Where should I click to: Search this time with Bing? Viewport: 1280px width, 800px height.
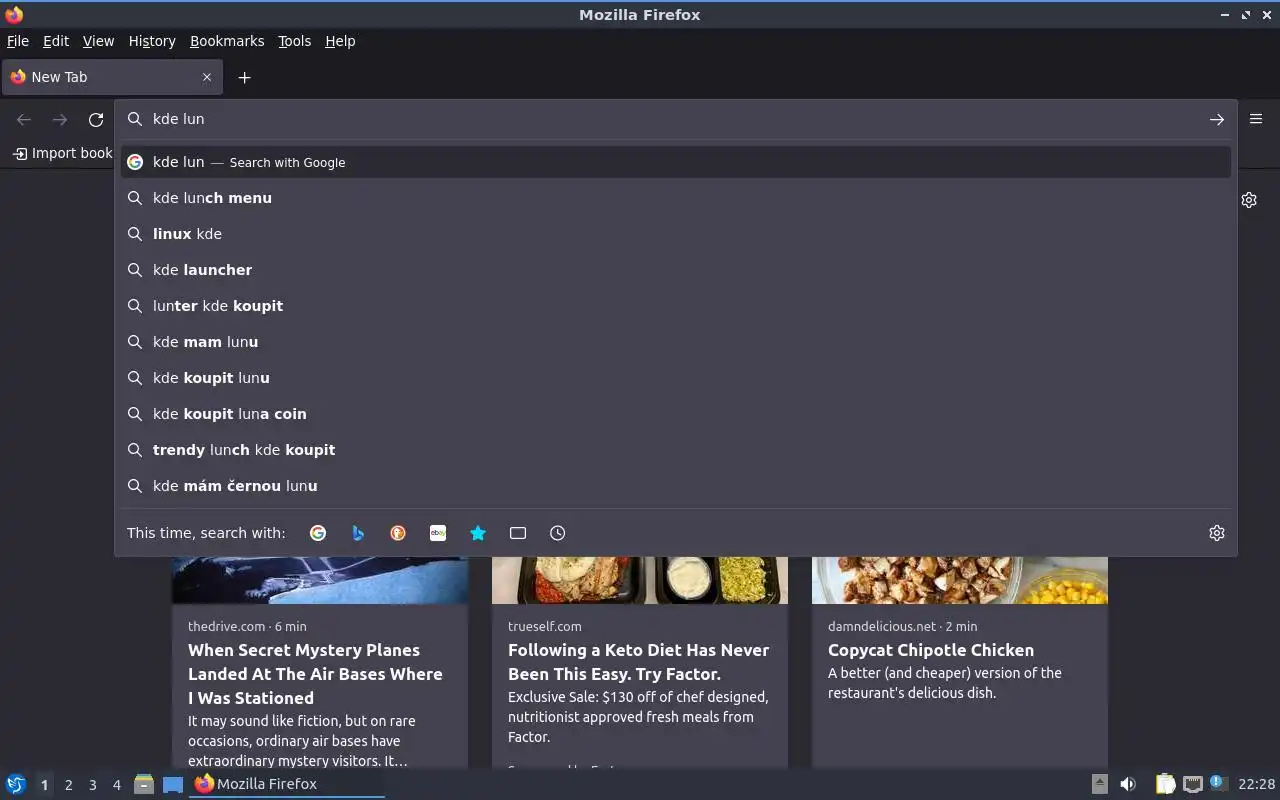[x=358, y=533]
